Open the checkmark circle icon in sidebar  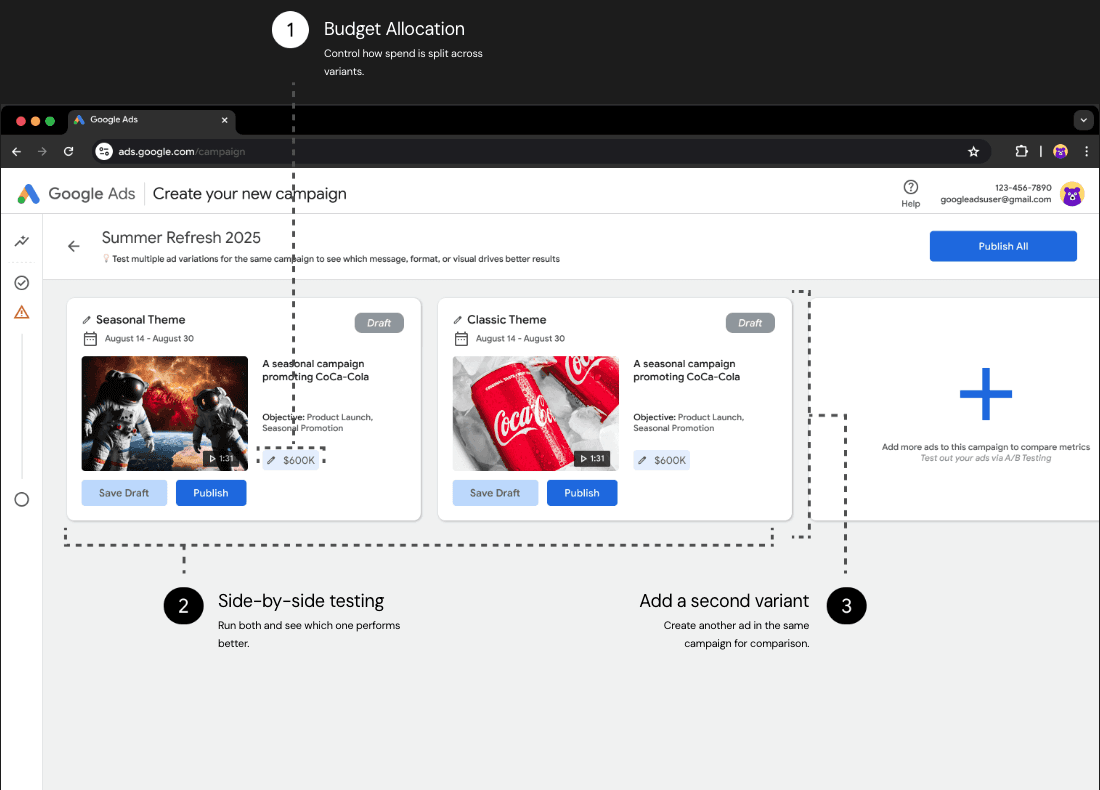22,283
